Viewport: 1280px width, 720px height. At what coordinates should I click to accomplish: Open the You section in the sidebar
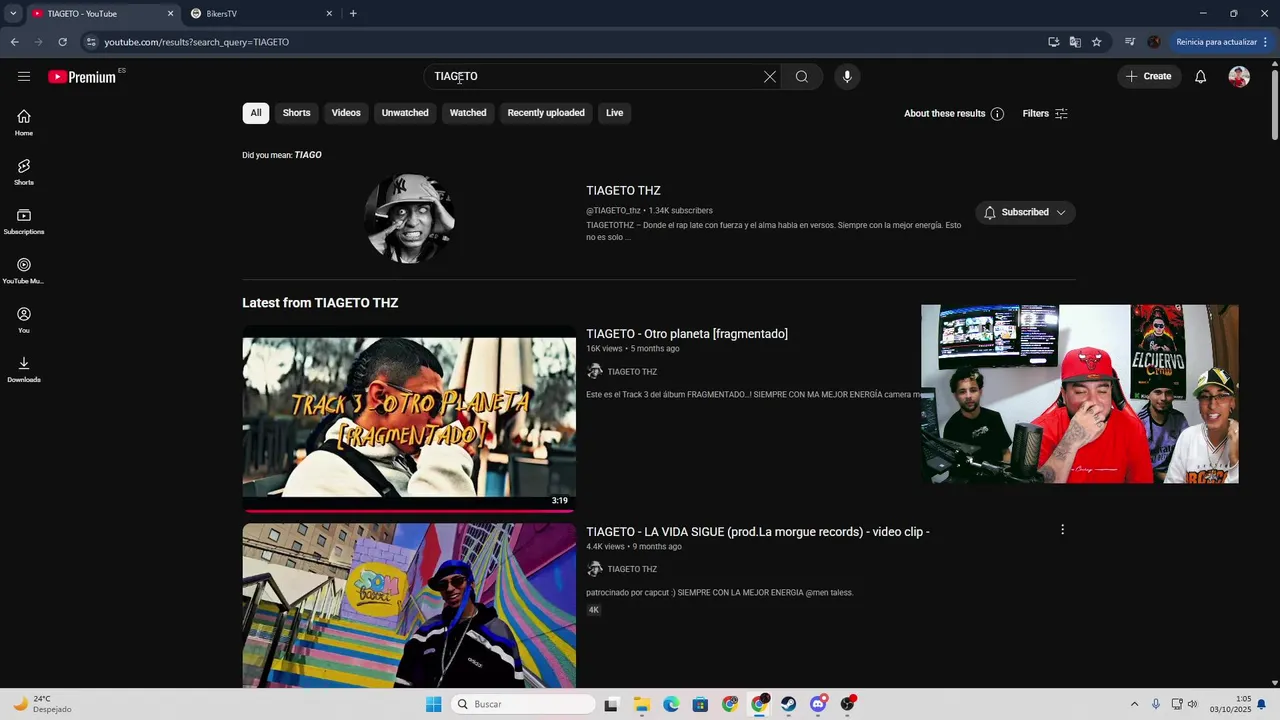[24, 320]
